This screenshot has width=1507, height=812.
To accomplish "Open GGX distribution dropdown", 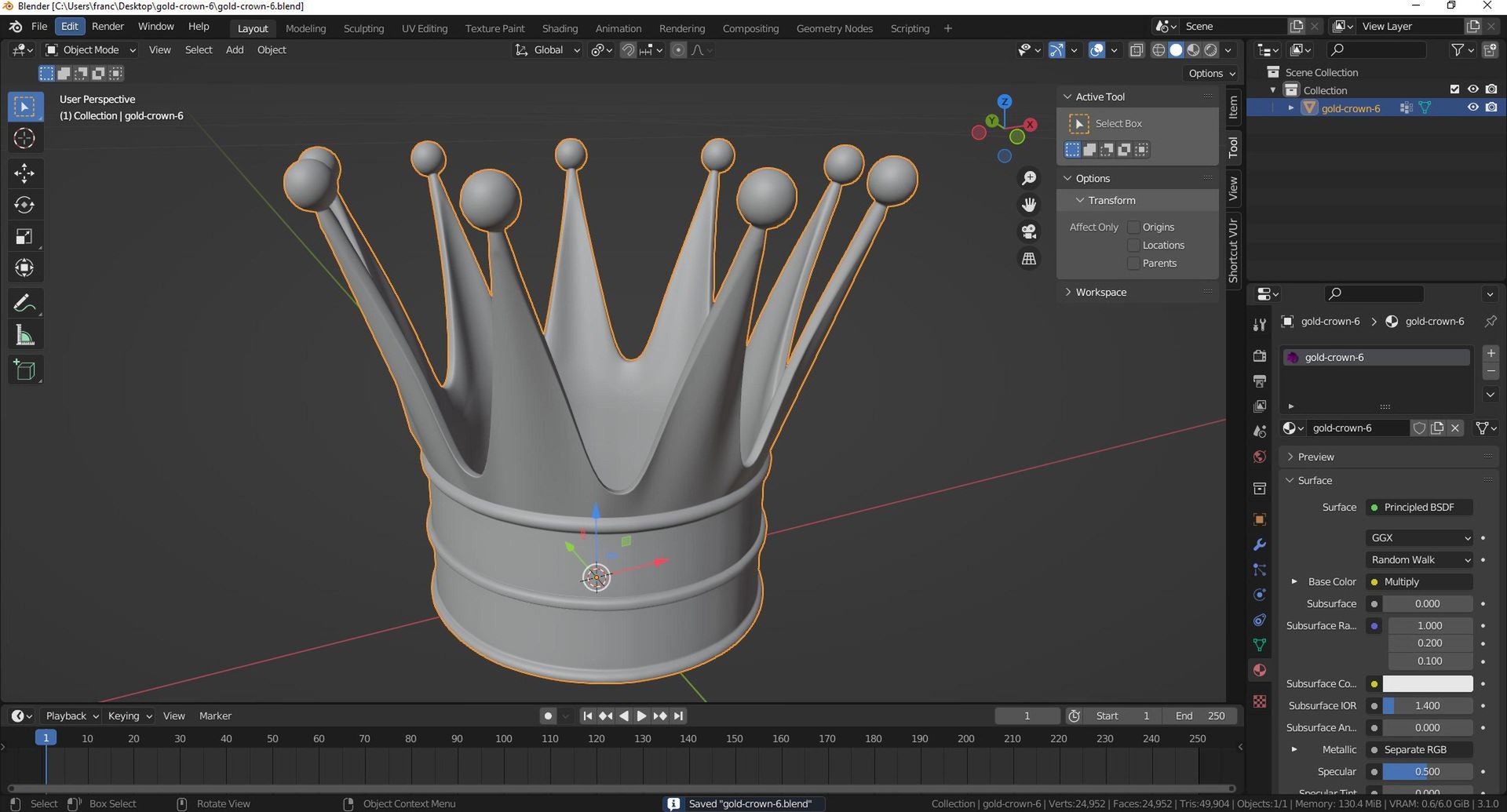I will point(1420,537).
